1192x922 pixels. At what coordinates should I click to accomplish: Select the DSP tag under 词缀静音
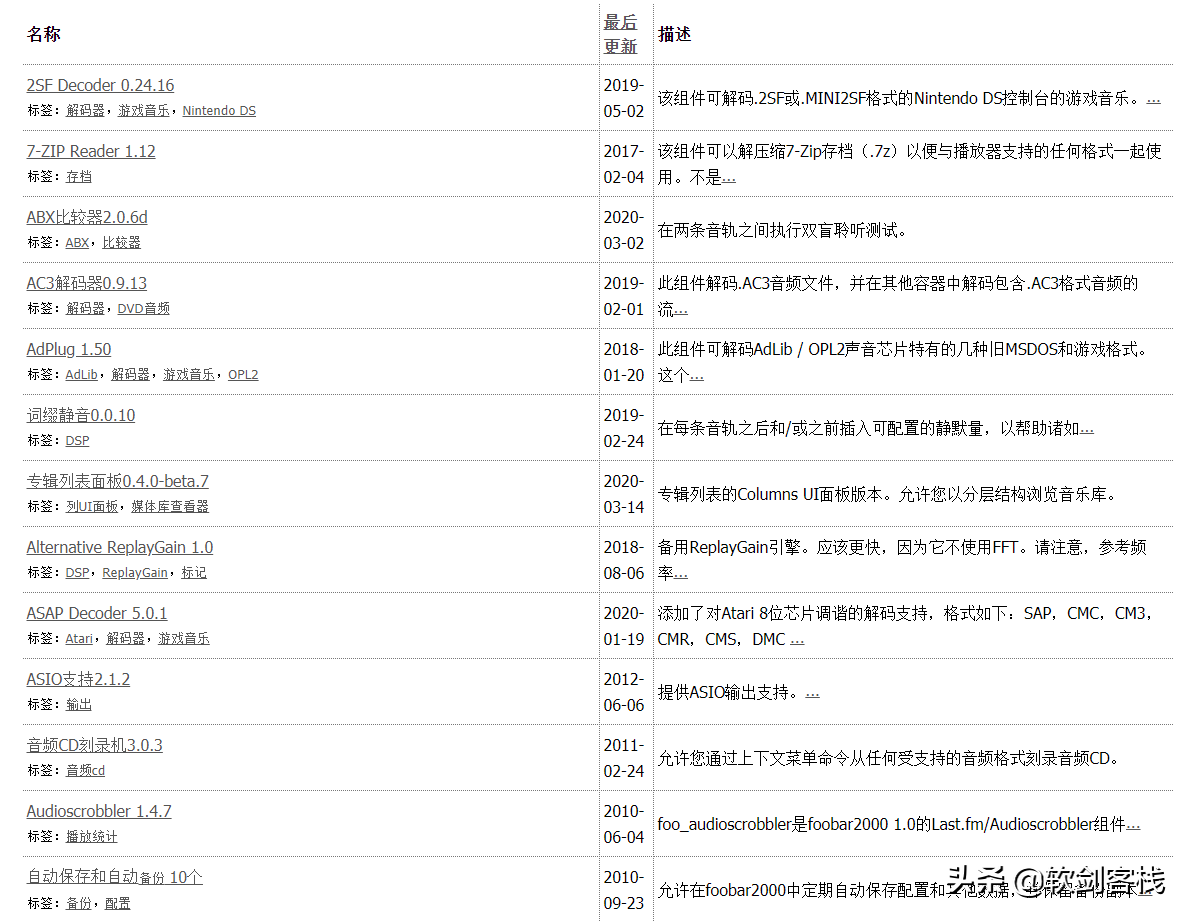coord(78,442)
